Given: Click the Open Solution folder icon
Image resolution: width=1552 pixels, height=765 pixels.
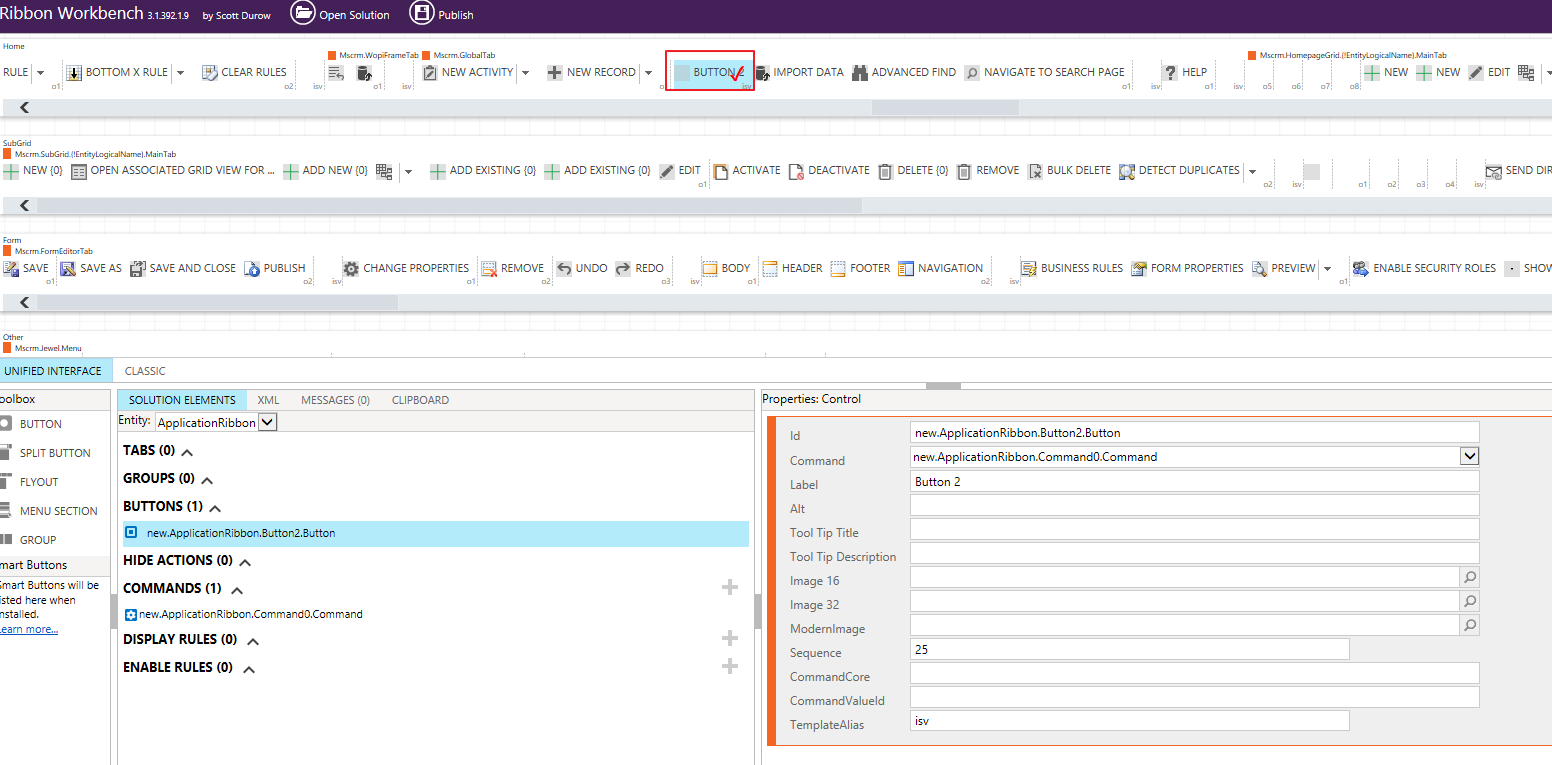Looking at the screenshot, I should point(303,13).
